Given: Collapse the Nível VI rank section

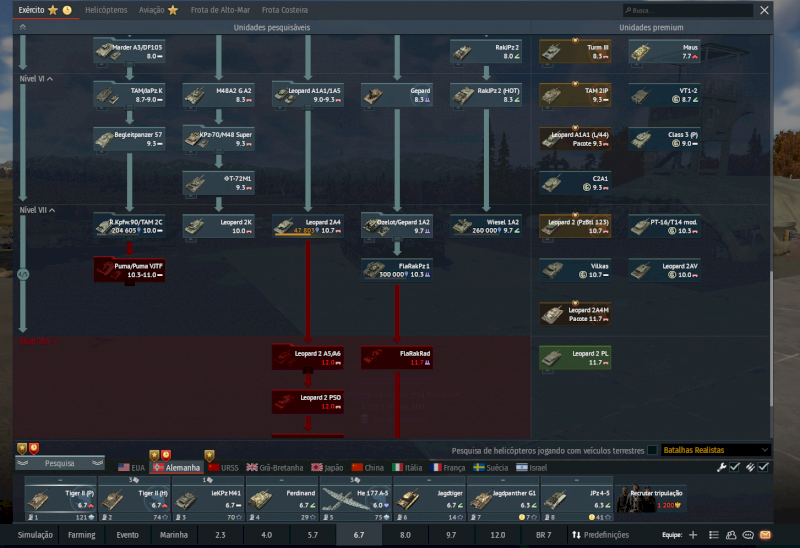Looking at the screenshot, I should coord(36,78).
